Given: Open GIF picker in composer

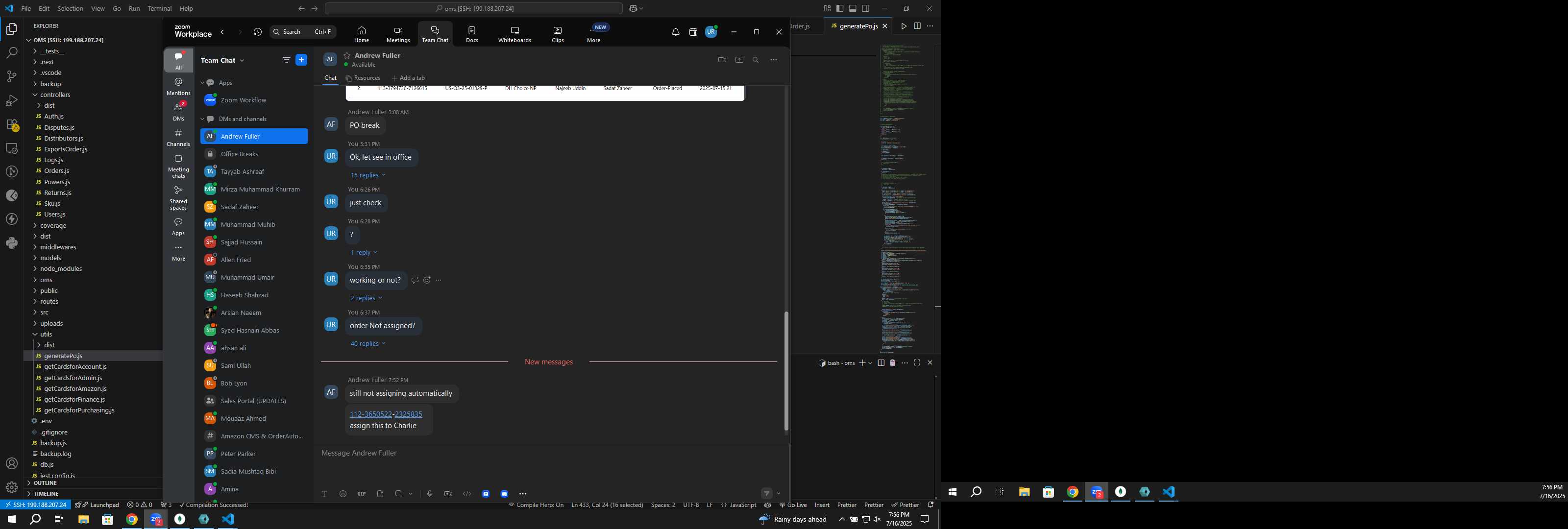Looking at the screenshot, I should 362,494.
